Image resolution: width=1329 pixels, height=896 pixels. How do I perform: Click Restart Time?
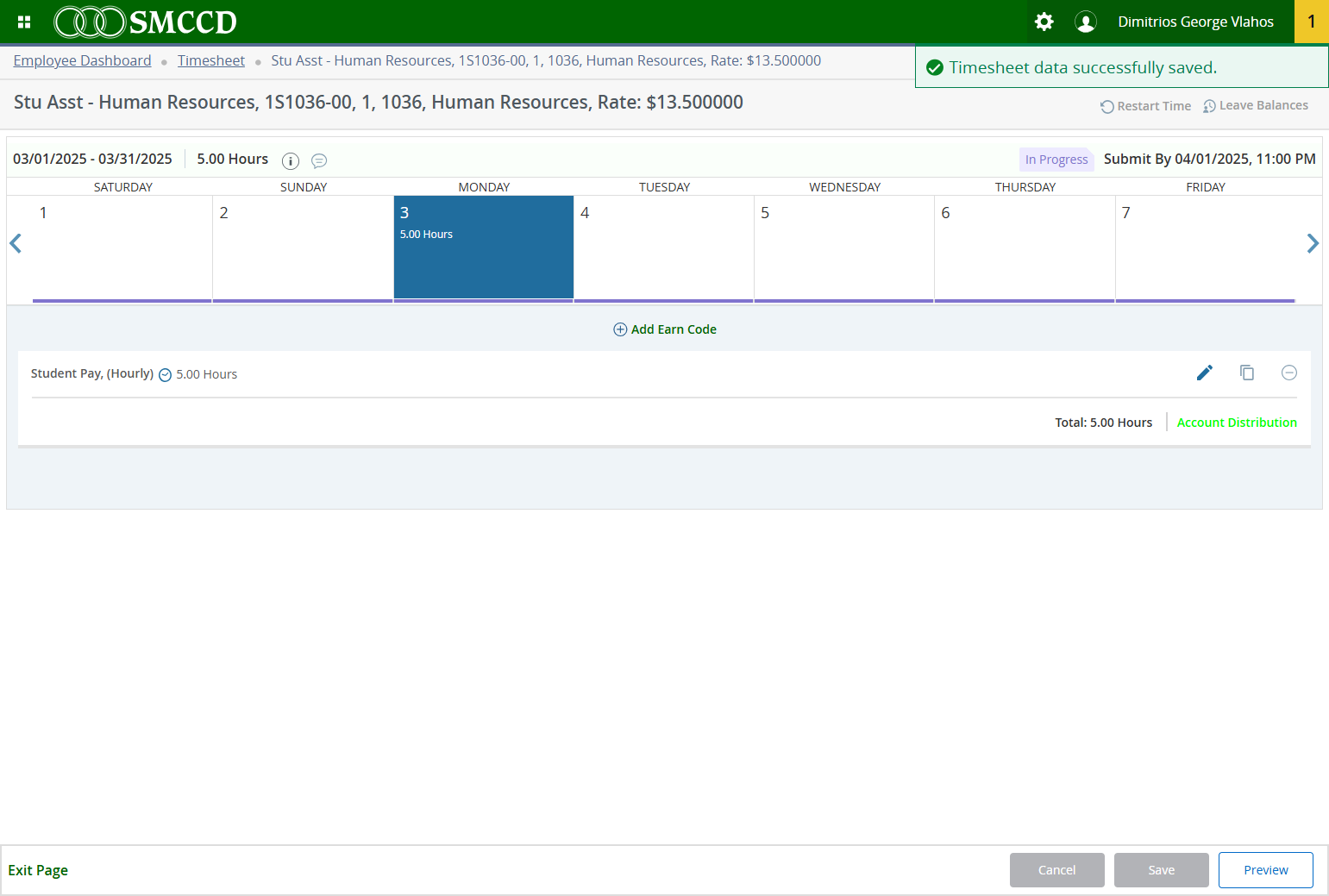pyautogui.click(x=1145, y=106)
